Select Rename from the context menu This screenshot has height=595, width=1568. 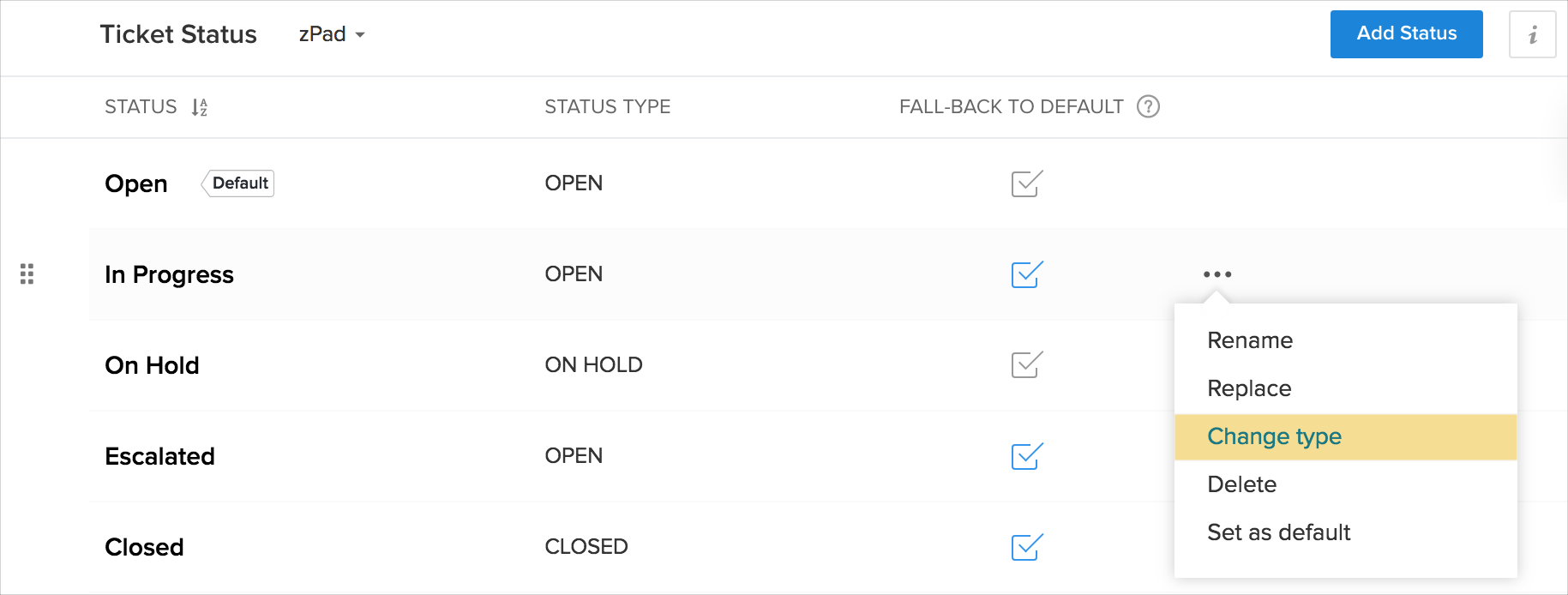pyautogui.click(x=1250, y=340)
